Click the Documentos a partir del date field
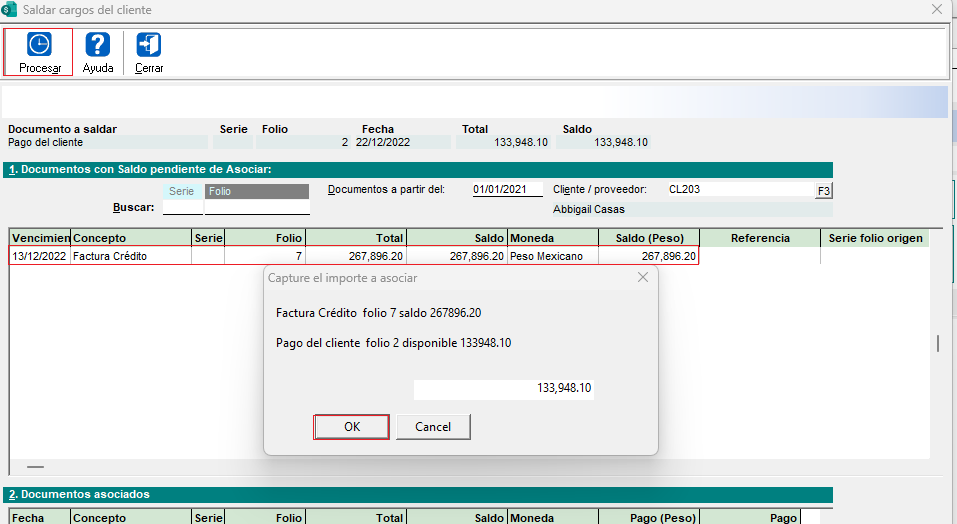Screen dimensions: 957x524 tap(507, 190)
